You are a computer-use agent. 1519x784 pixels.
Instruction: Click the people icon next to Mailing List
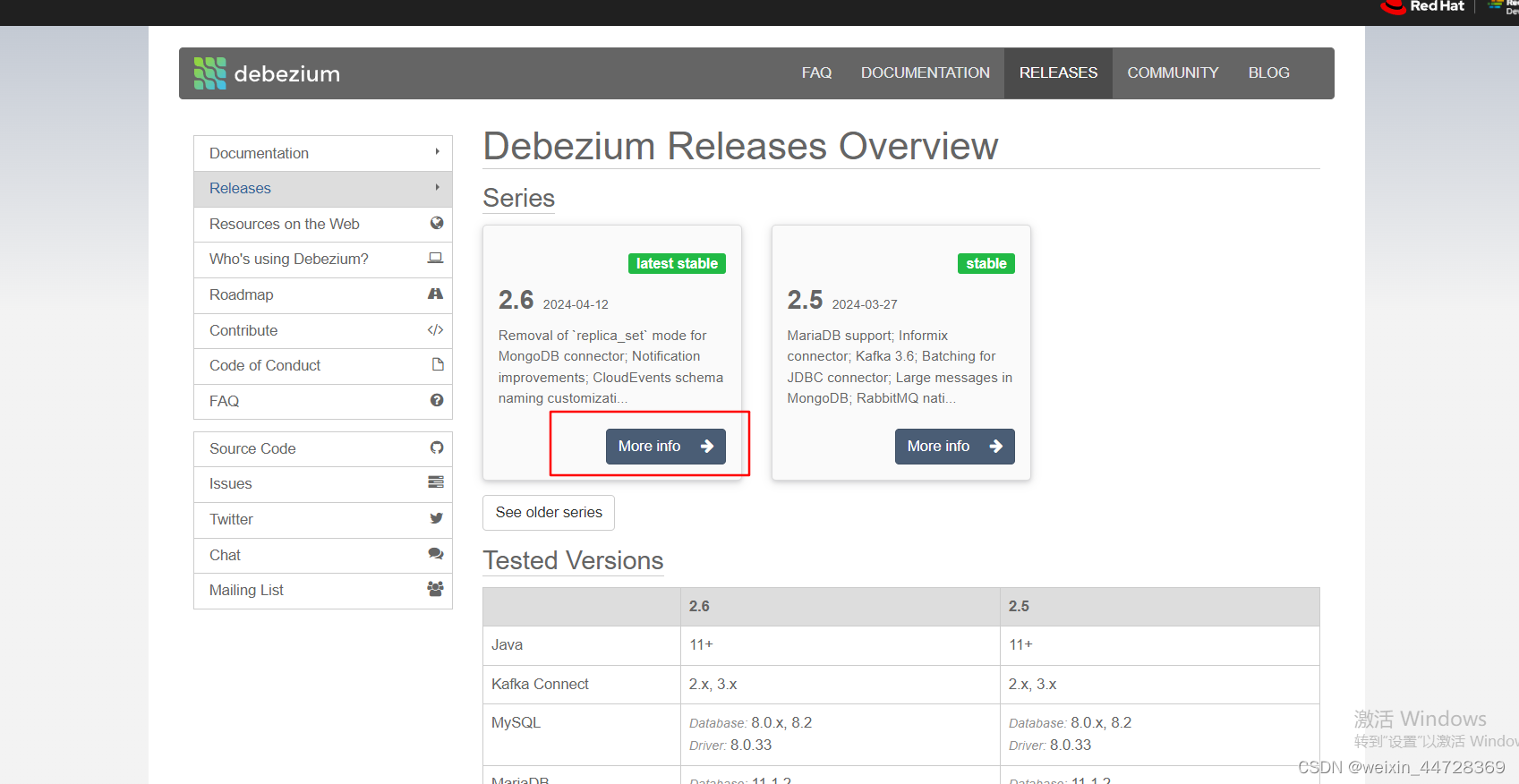click(x=436, y=589)
